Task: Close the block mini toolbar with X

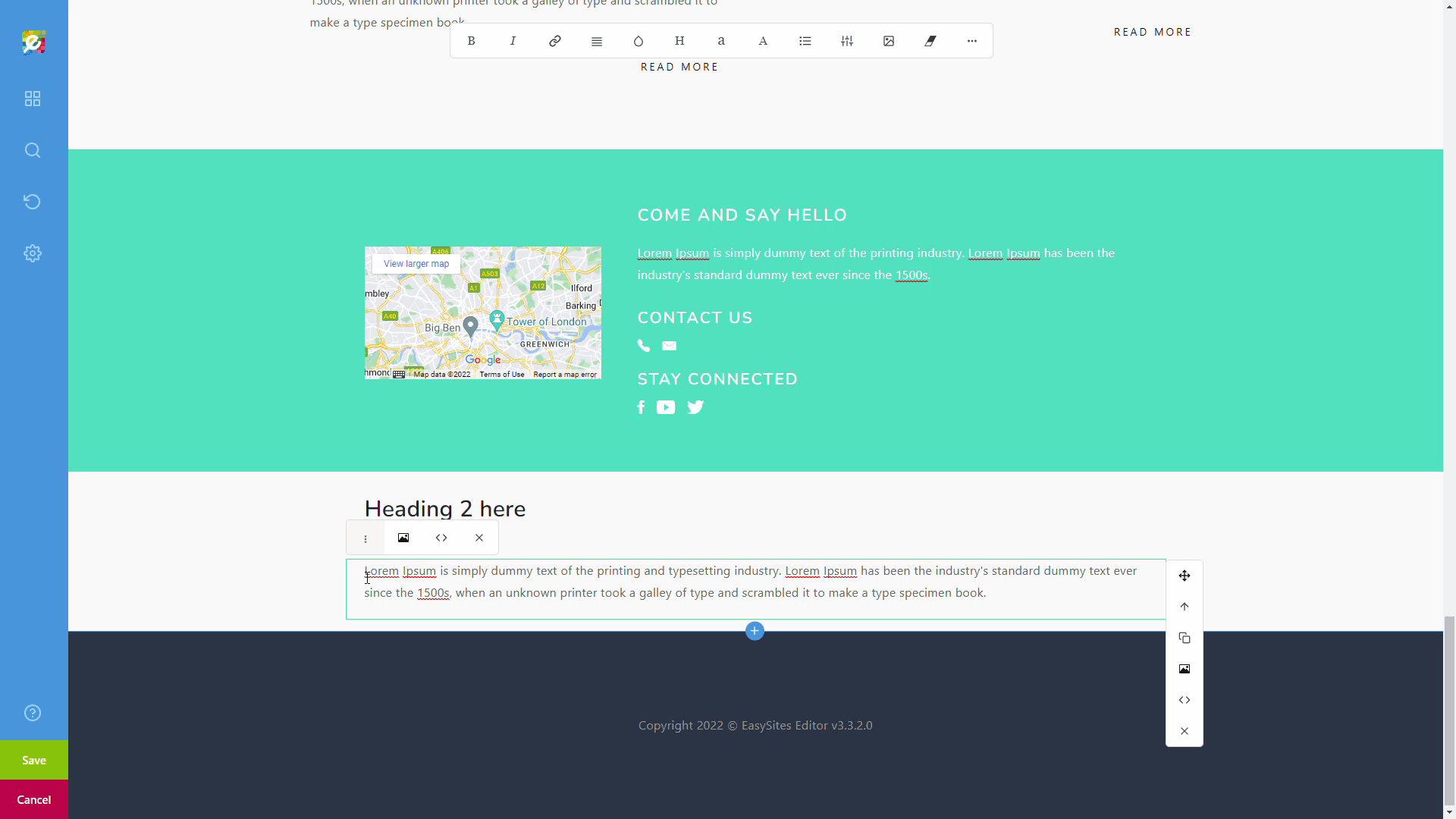Action: pos(479,538)
